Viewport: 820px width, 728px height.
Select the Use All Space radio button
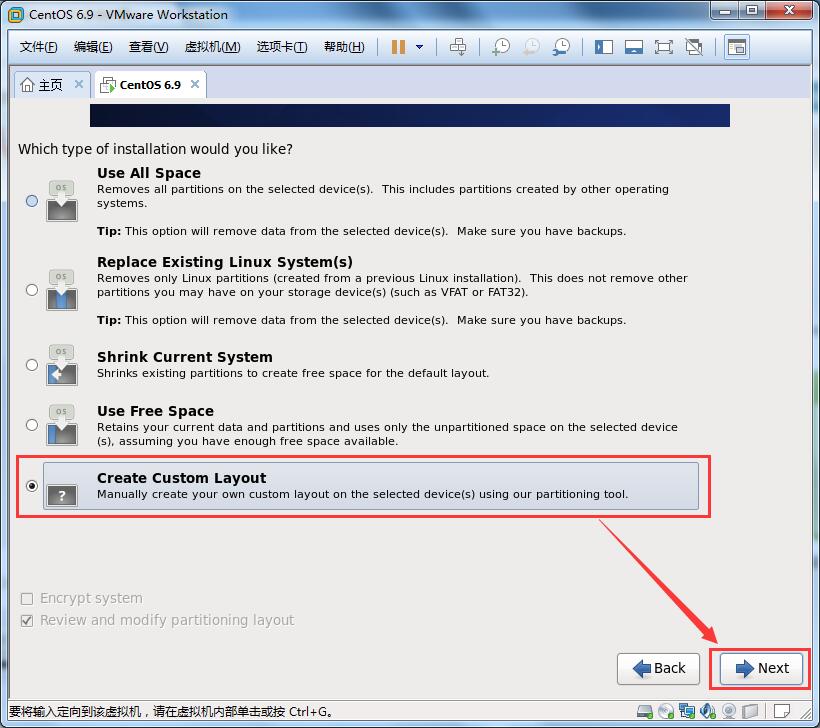[32, 201]
